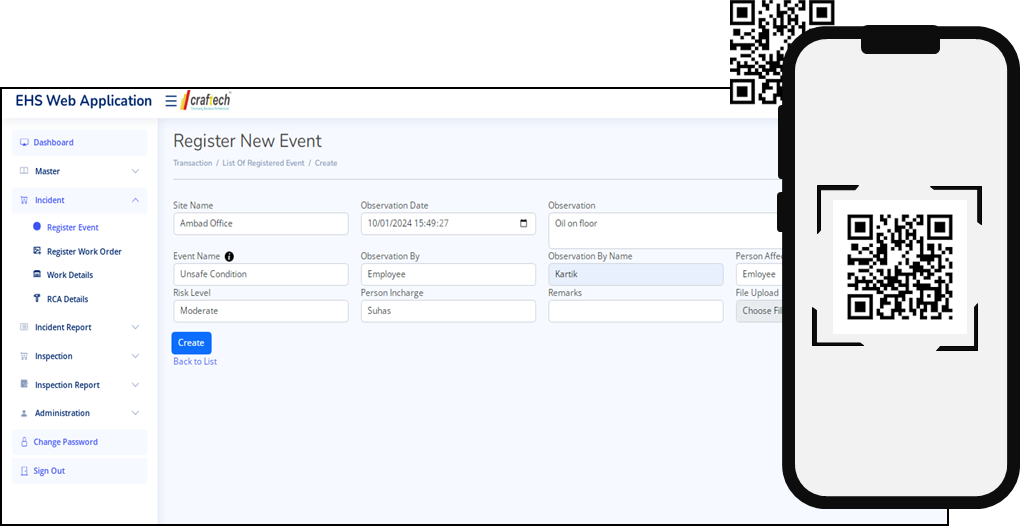The height and width of the screenshot is (526, 1020).
Task: Collapse the Incident menu chevron
Action: coord(135,200)
